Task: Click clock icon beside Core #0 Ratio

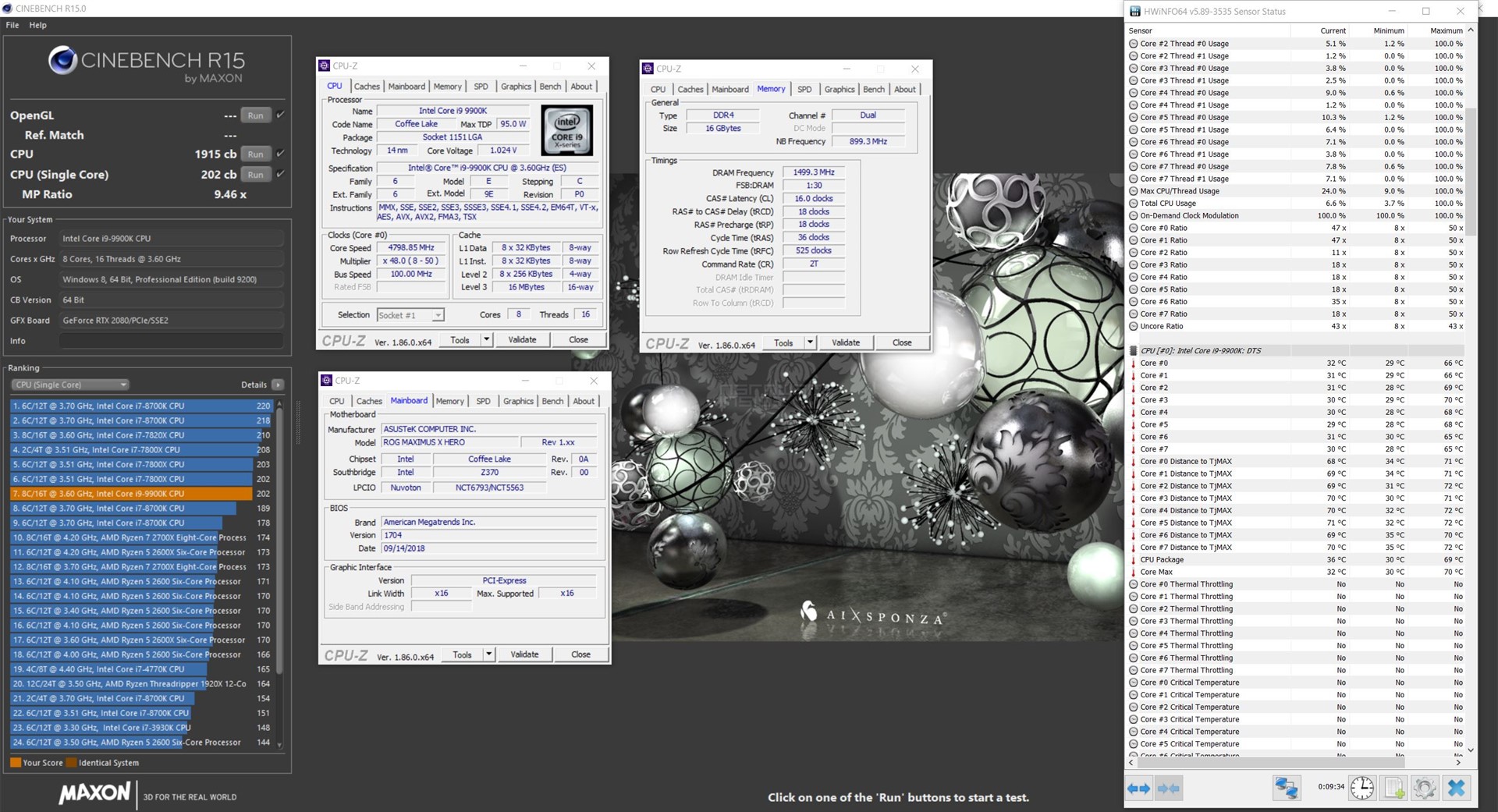Action: (1133, 229)
